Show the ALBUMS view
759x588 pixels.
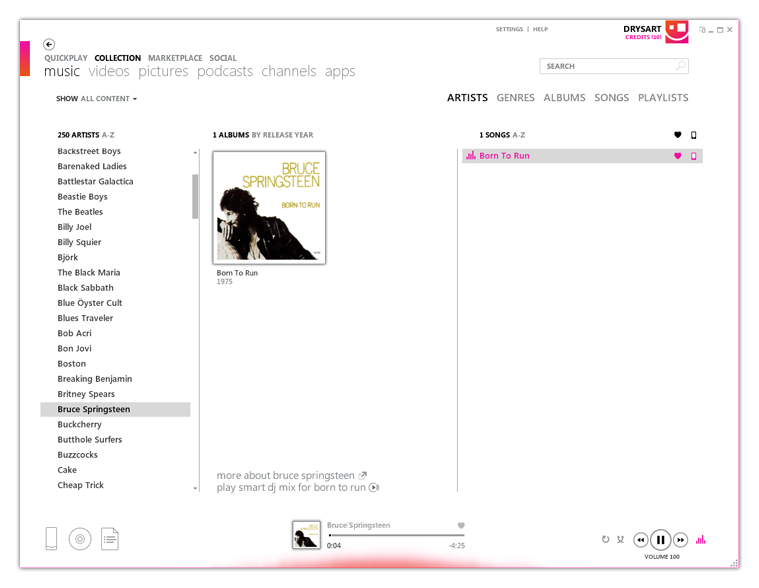[x=564, y=98]
